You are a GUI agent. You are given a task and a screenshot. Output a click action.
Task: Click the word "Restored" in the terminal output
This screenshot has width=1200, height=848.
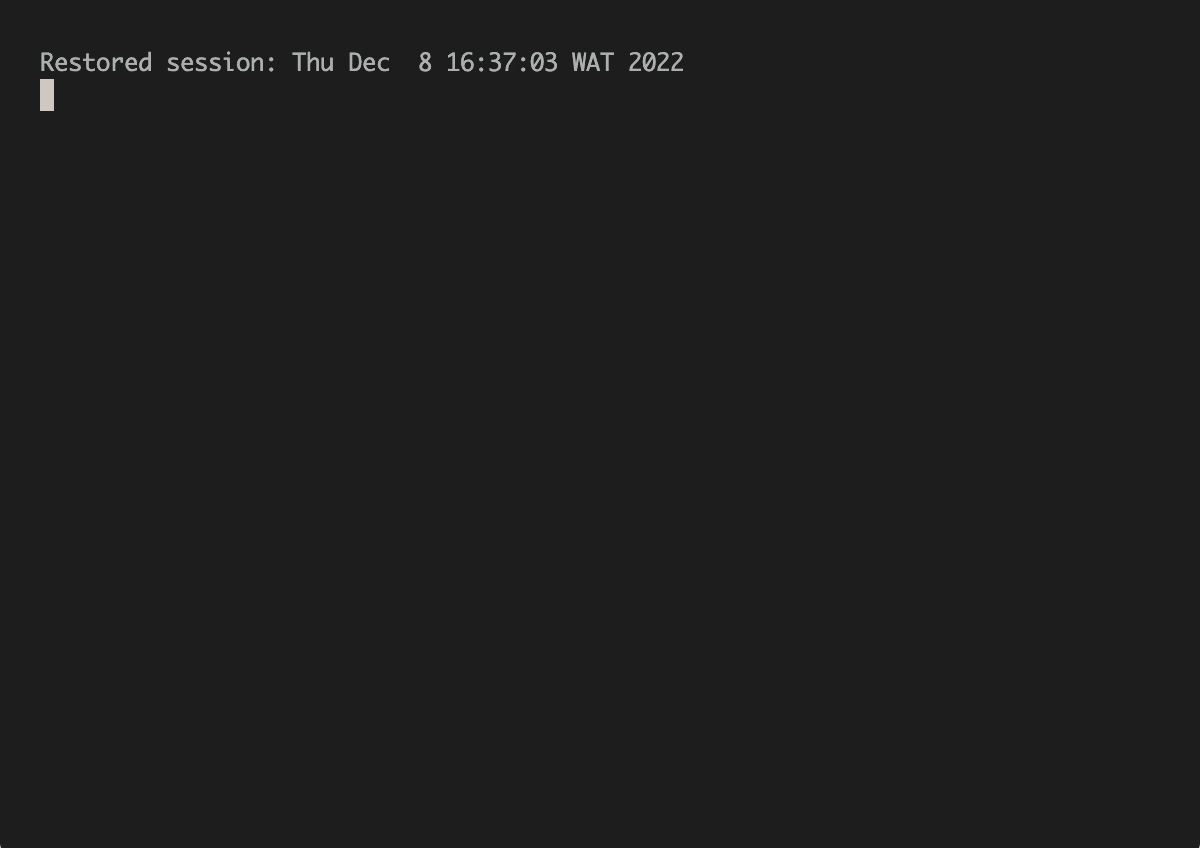(x=96, y=62)
